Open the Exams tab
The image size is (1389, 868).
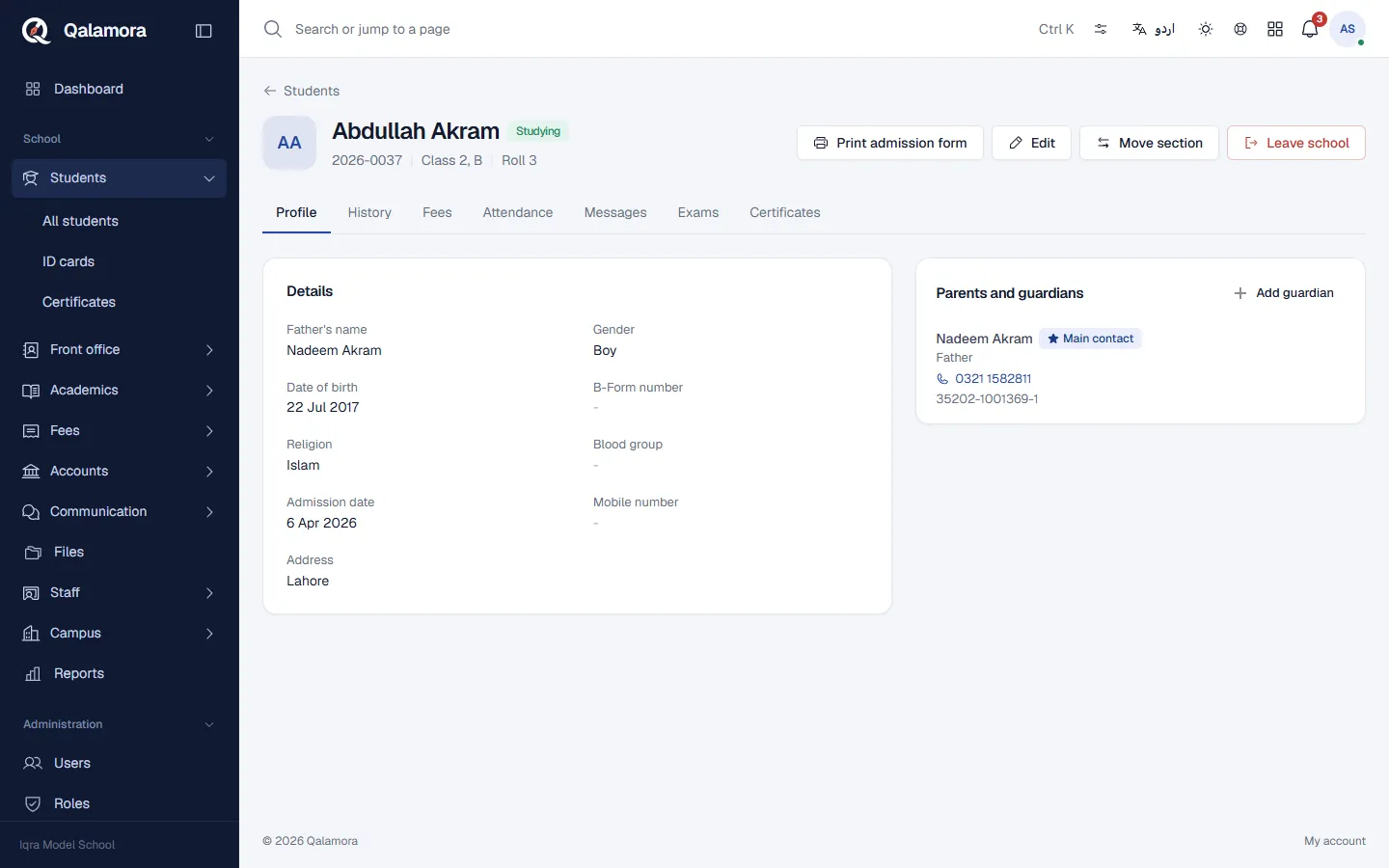pyautogui.click(x=698, y=212)
